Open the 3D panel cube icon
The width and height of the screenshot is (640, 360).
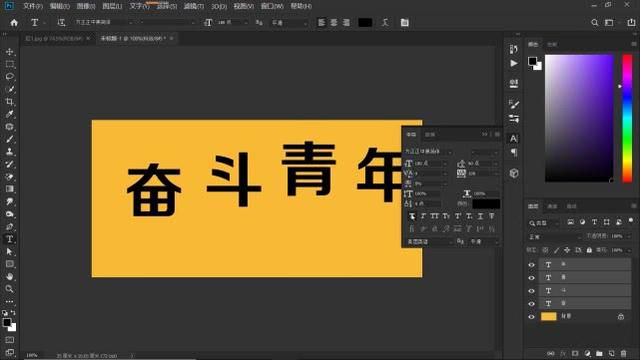pyautogui.click(x=514, y=173)
